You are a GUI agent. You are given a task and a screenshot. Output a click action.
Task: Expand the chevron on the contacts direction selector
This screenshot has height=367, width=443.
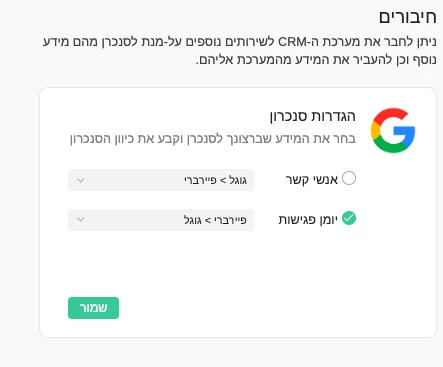click(80, 180)
